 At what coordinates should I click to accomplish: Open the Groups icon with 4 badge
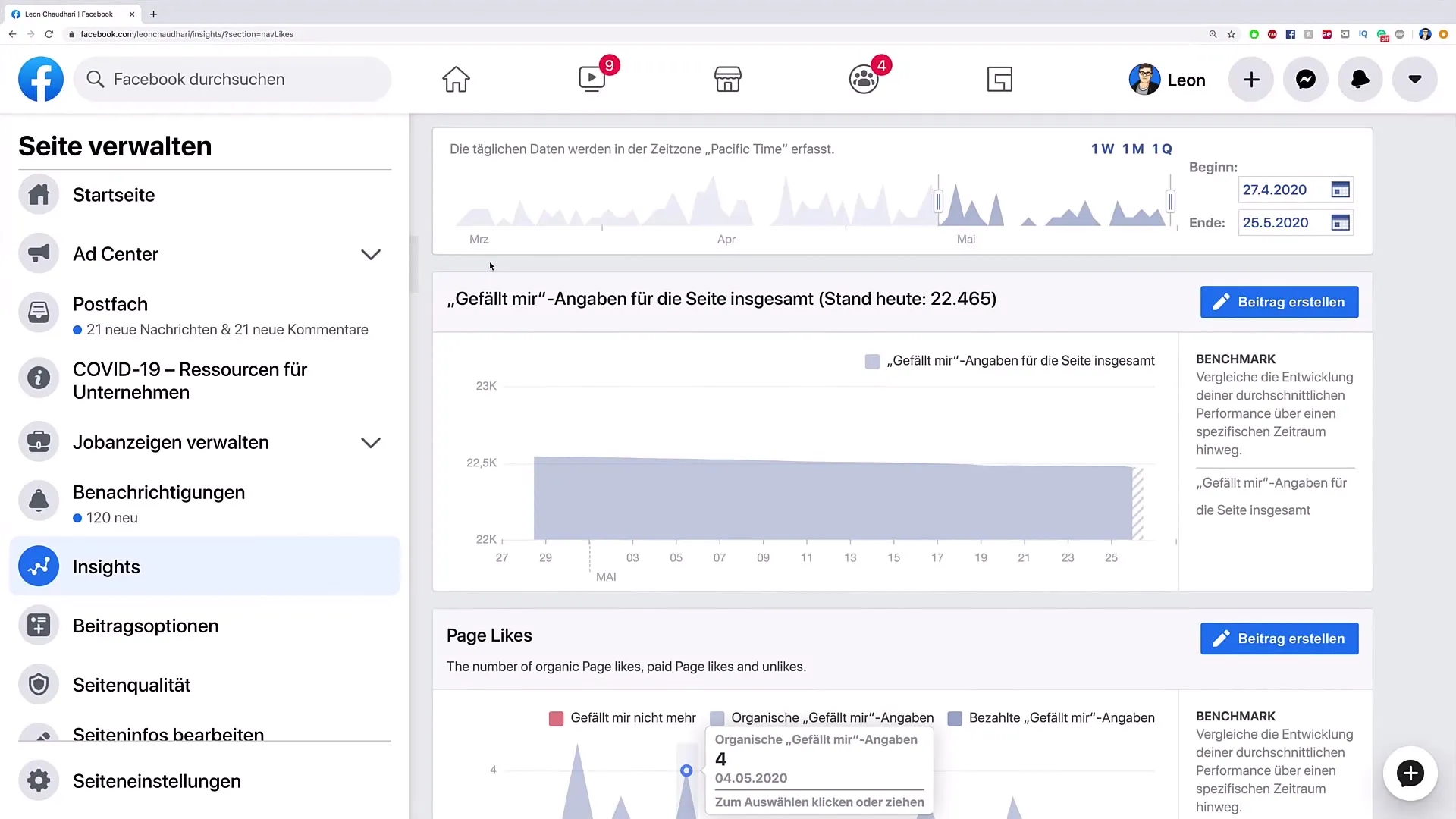(x=864, y=79)
